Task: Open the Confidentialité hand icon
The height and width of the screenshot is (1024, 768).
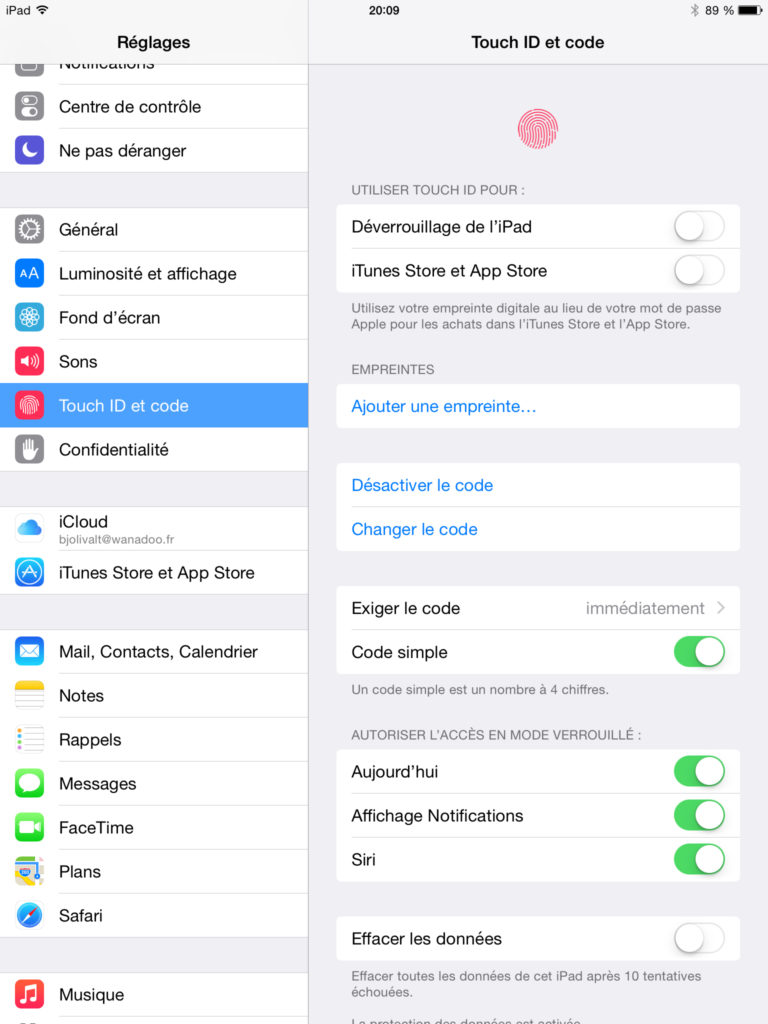Action: click(x=29, y=449)
